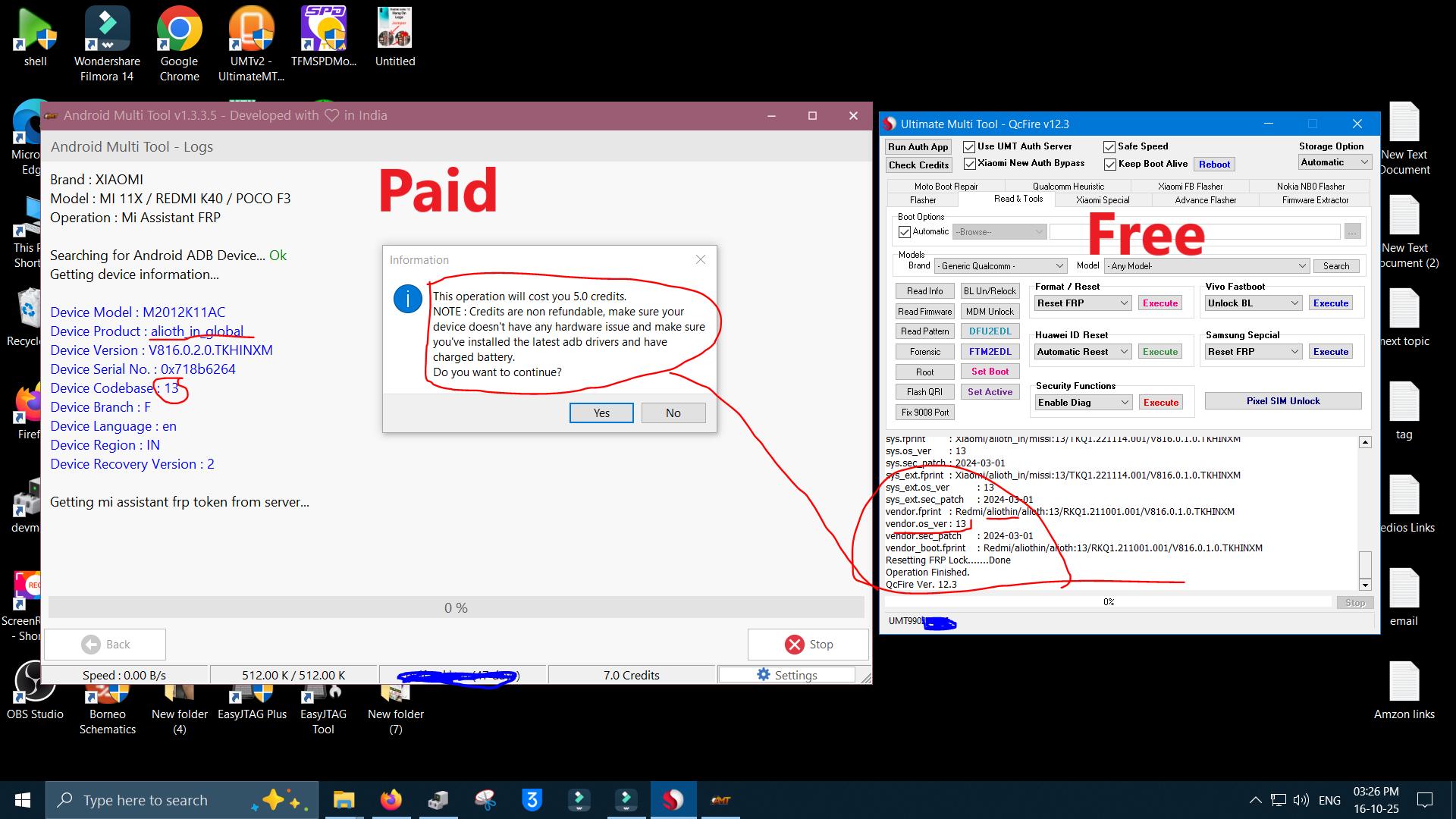Open the Flasher tab

coord(922,200)
